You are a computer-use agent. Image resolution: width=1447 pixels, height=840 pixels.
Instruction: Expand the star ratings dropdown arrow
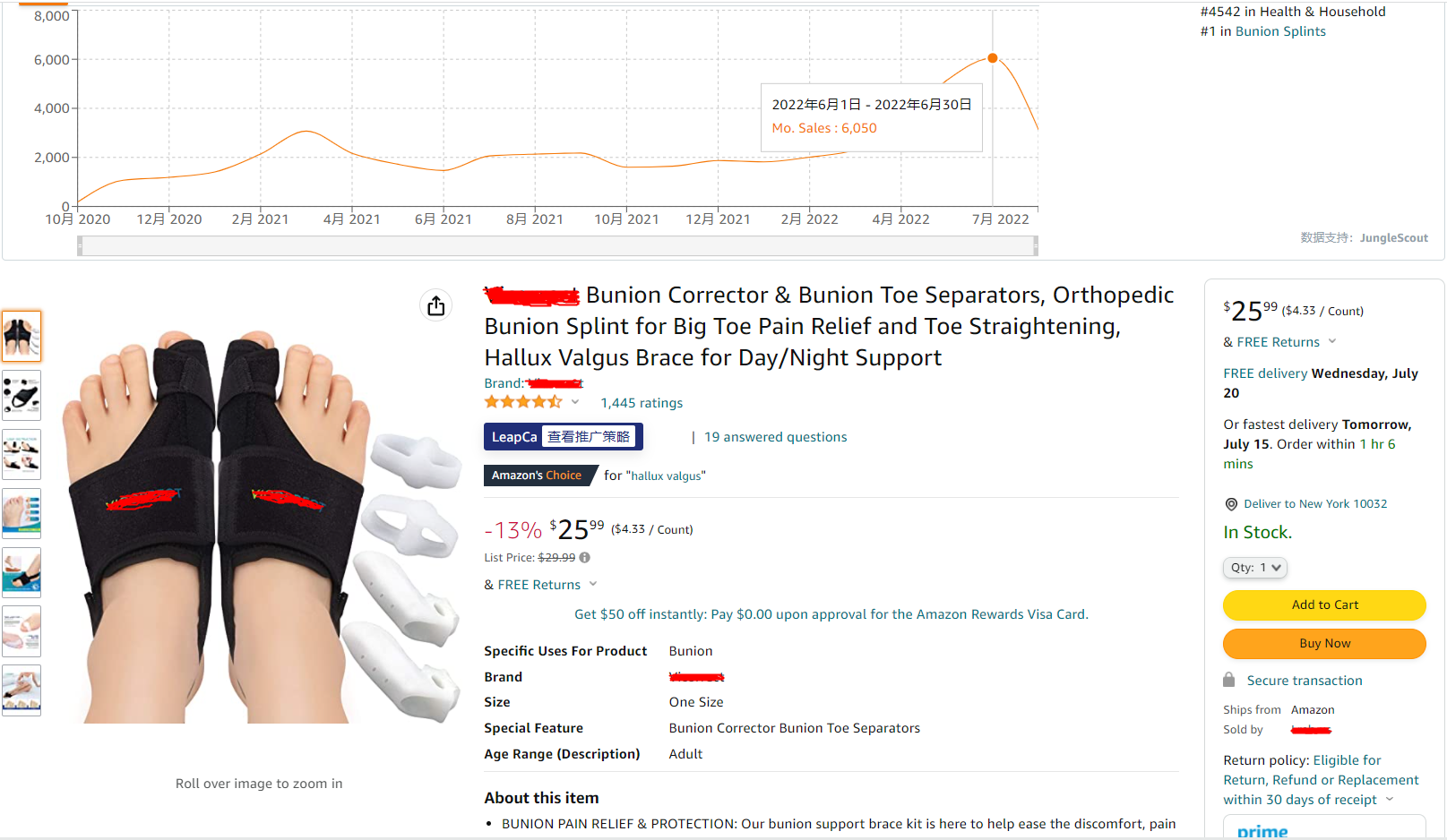575,402
